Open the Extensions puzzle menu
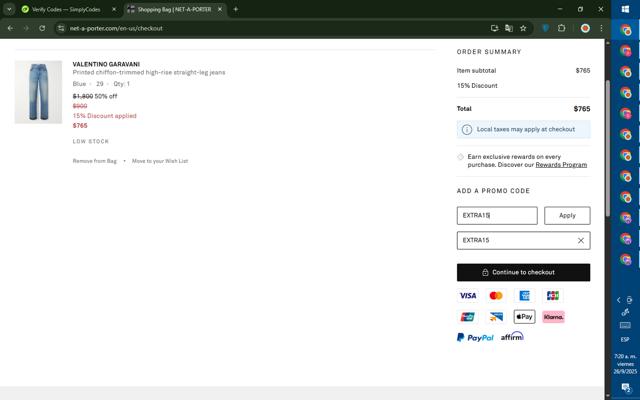 (x=562, y=28)
